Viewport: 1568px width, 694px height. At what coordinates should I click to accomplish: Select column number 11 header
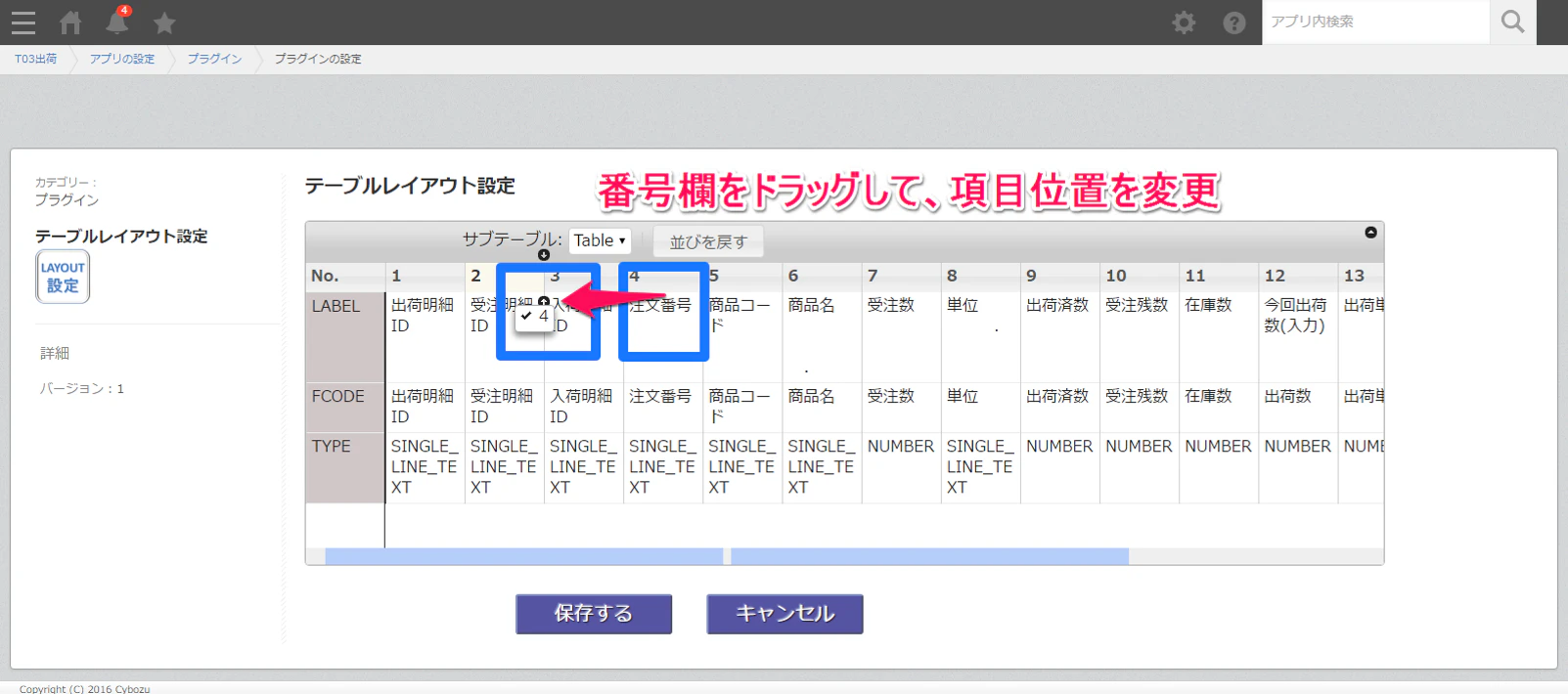1218,276
